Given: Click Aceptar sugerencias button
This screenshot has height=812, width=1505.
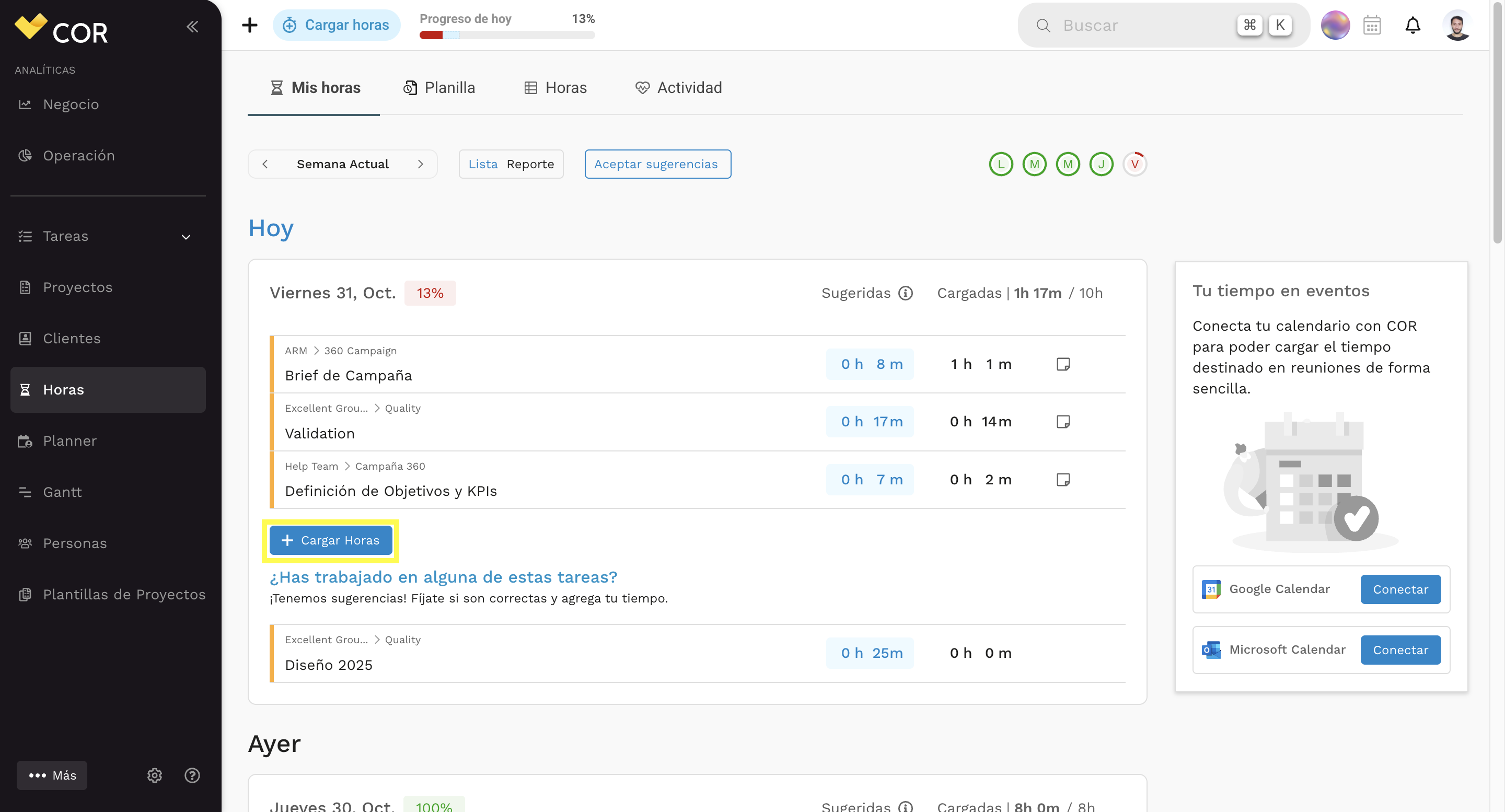Looking at the screenshot, I should [x=658, y=164].
